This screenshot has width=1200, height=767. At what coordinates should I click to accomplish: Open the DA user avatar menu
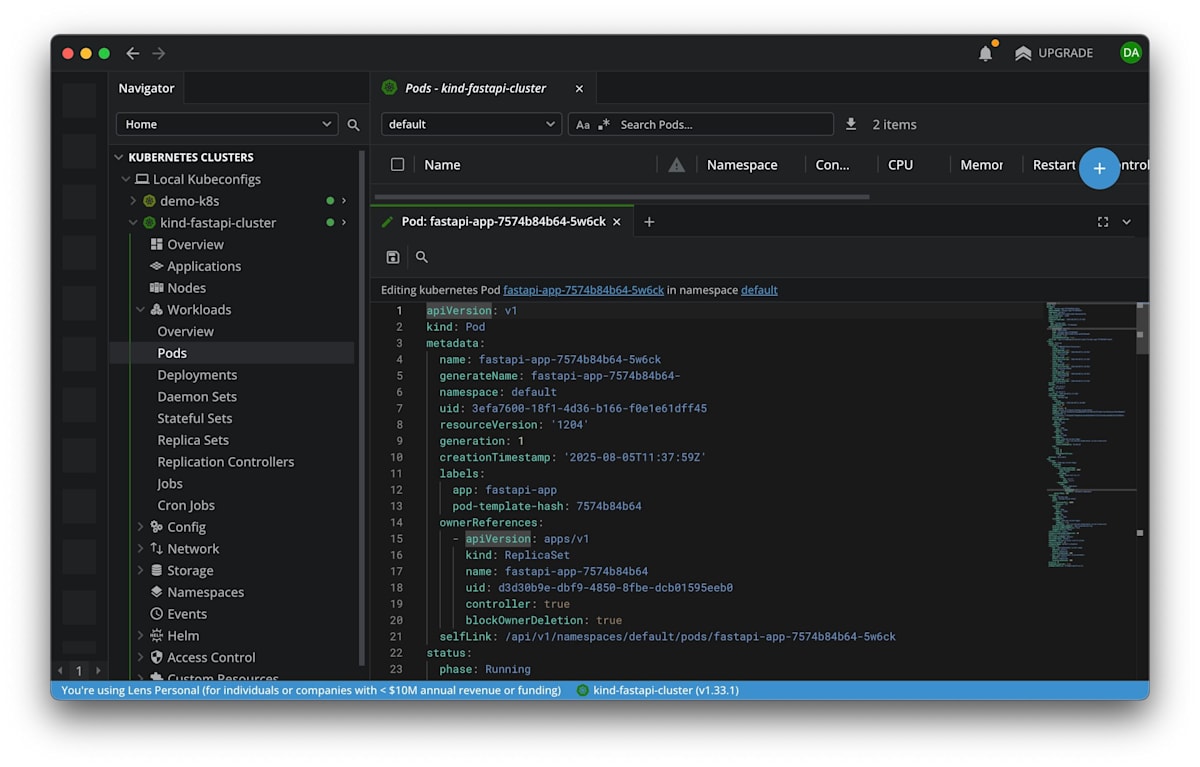1130,53
